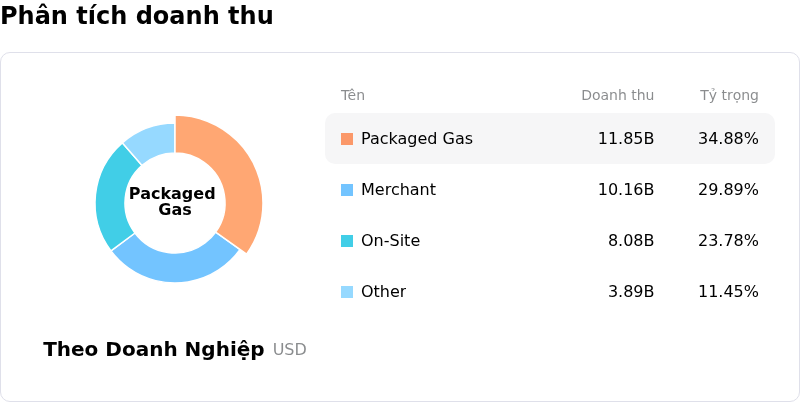Click the Tên column header
Screen dimensions: 800x402
click(353, 95)
